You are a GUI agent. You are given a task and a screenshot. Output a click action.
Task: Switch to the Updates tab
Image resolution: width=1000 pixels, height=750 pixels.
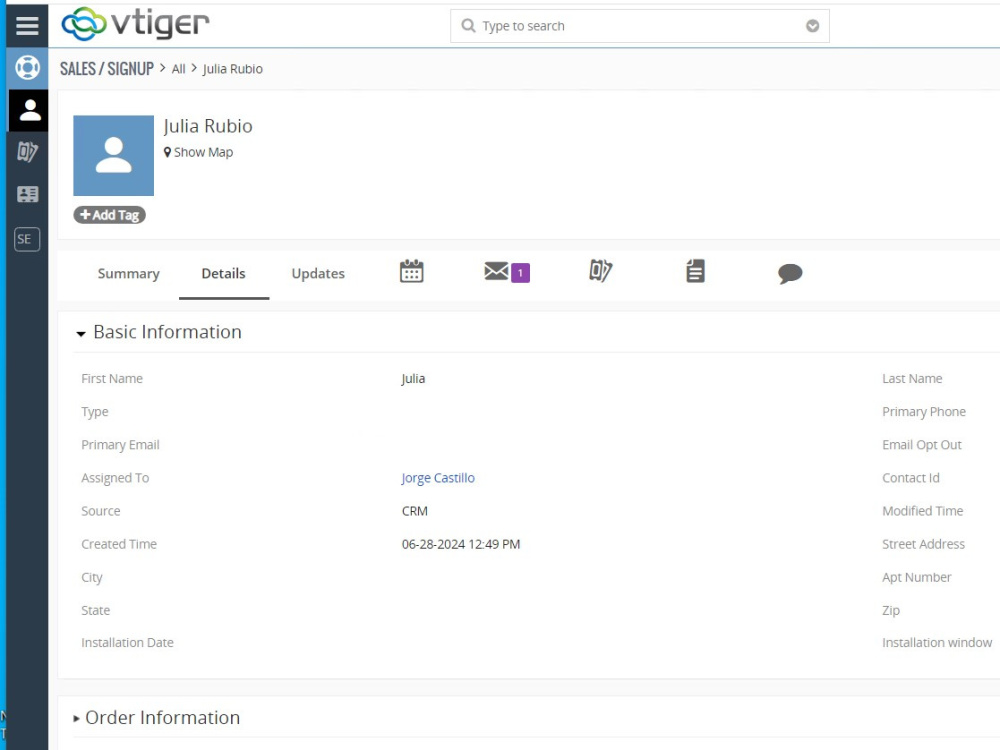318,274
